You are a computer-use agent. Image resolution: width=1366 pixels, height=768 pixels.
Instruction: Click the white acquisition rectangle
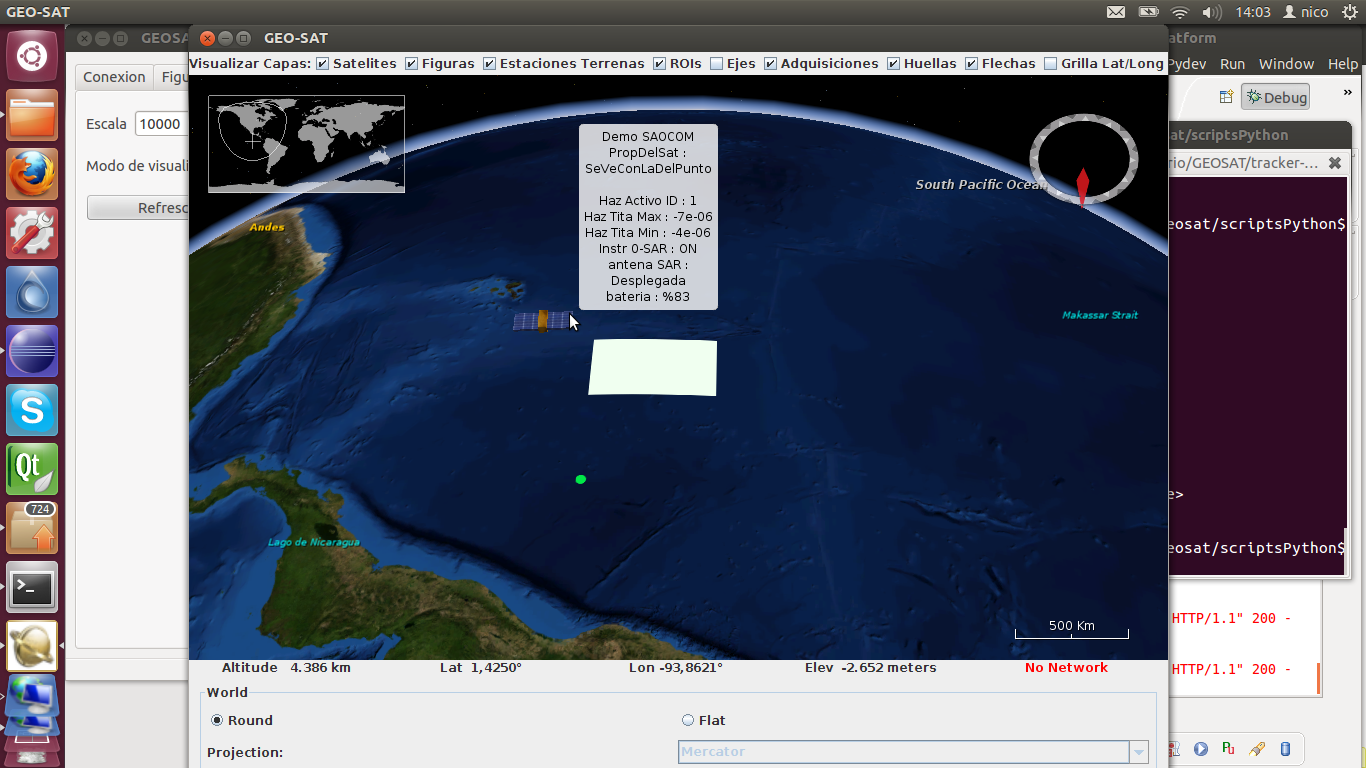click(x=653, y=367)
